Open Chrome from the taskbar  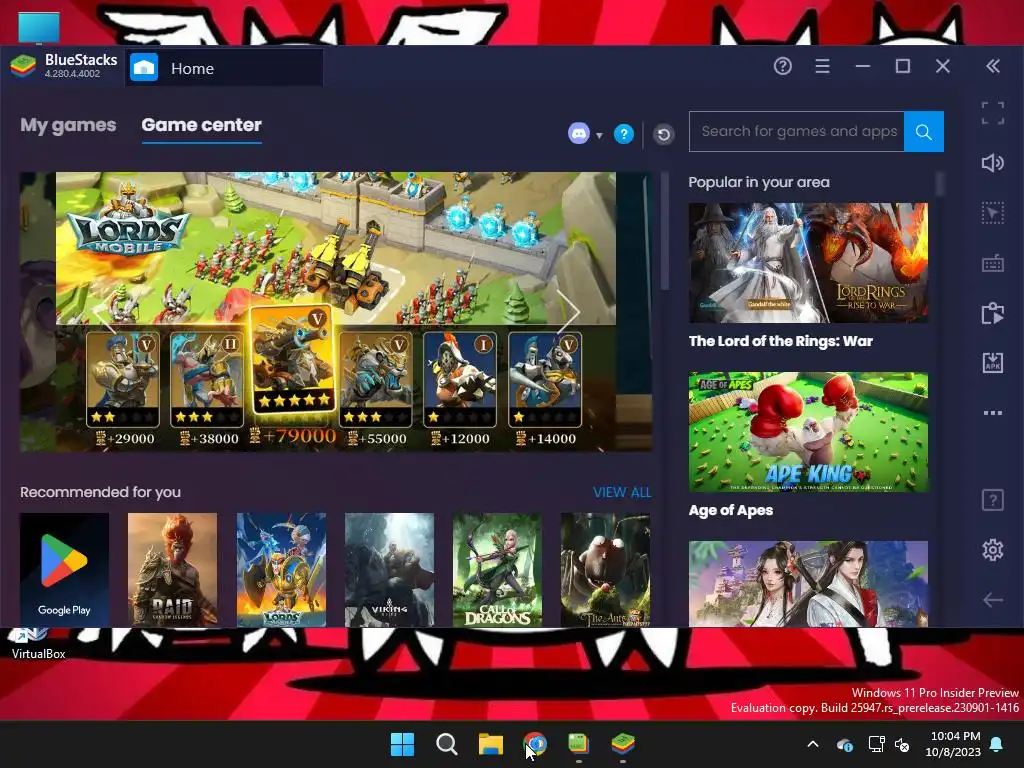(535, 744)
